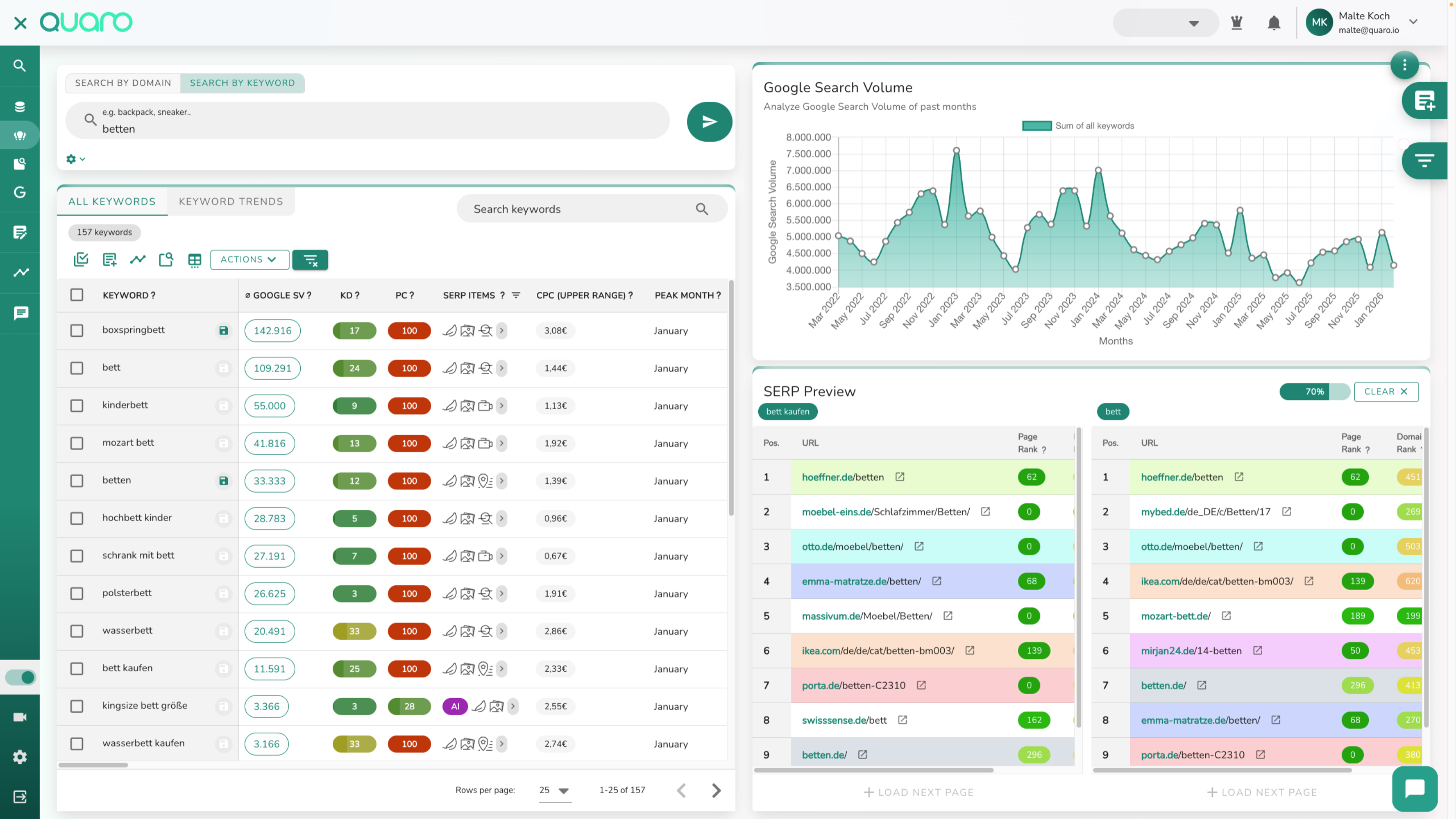Click the table columns icon in keyword toolbar
The width and height of the screenshot is (1456, 819).
[x=195, y=259]
